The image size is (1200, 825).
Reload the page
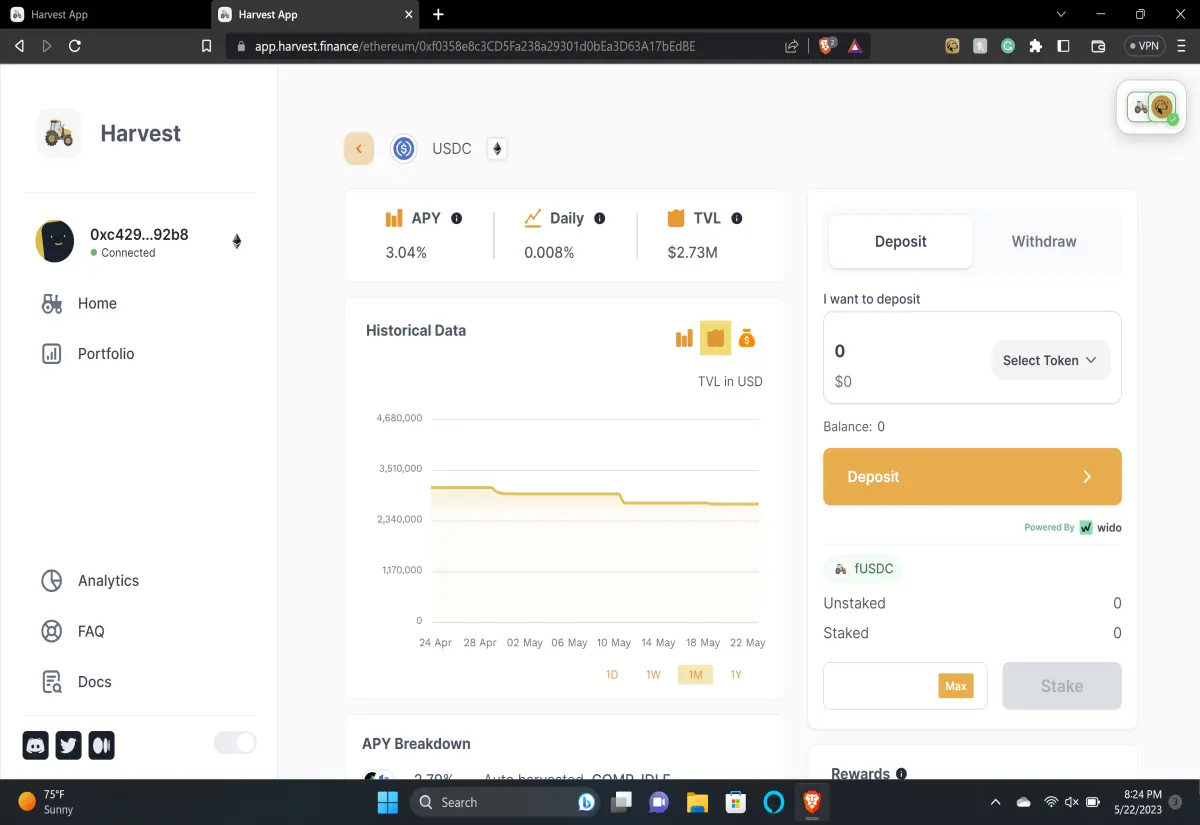pos(75,46)
